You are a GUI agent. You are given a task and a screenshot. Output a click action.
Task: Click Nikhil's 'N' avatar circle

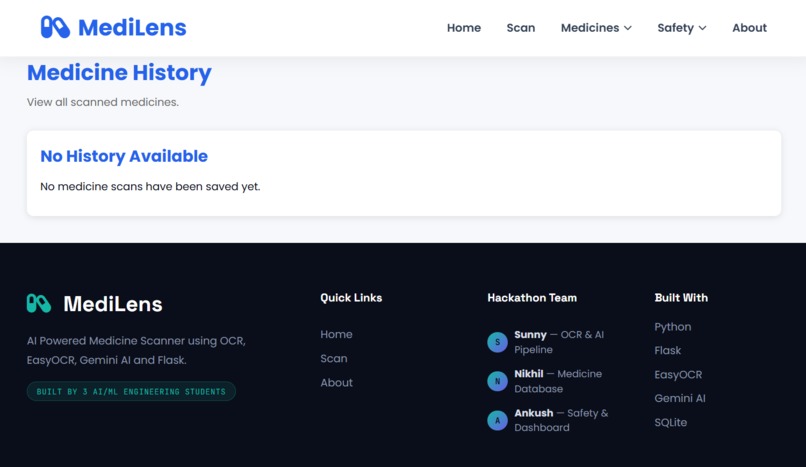pos(497,381)
